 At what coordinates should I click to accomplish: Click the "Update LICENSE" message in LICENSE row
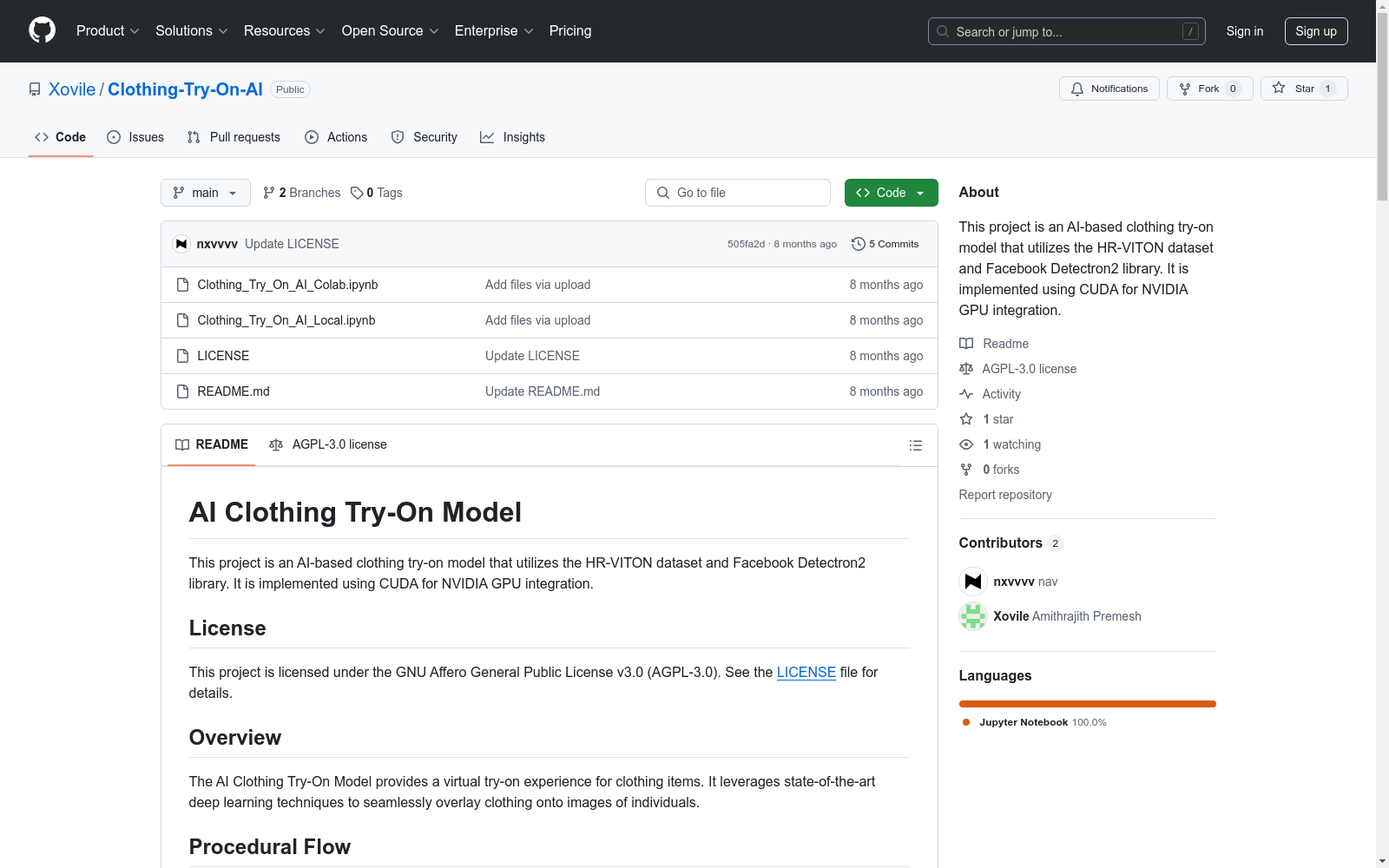pyautogui.click(x=532, y=356)
